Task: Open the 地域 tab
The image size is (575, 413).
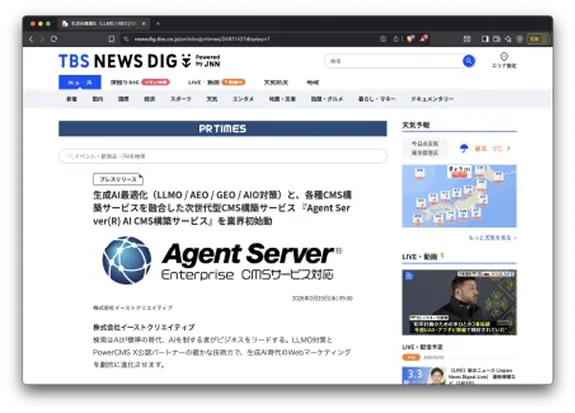Action: coord(312,82)
